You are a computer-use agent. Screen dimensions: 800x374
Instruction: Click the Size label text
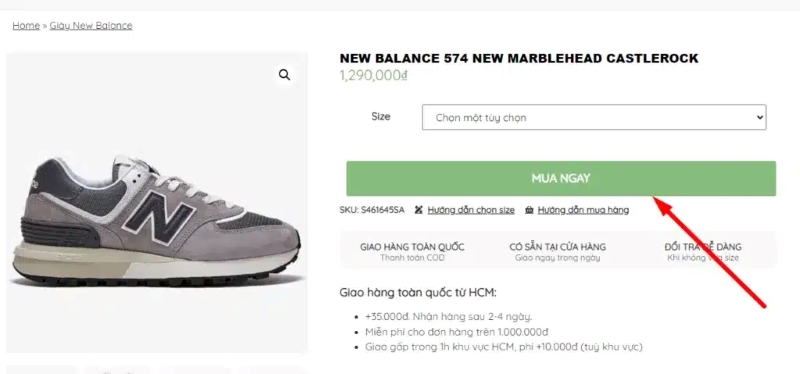click(x=381, y=116)
